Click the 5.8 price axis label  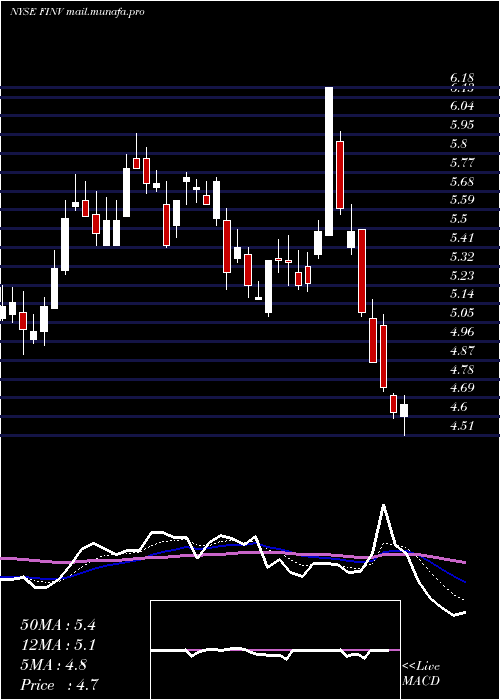[x=458, y=144]
